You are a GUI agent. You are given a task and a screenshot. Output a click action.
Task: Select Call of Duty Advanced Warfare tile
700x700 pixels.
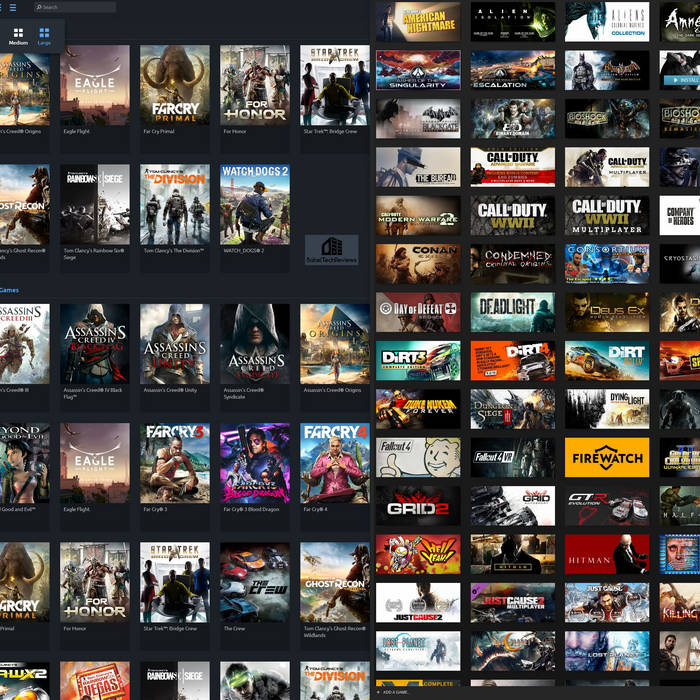click(x=512, y=167)
